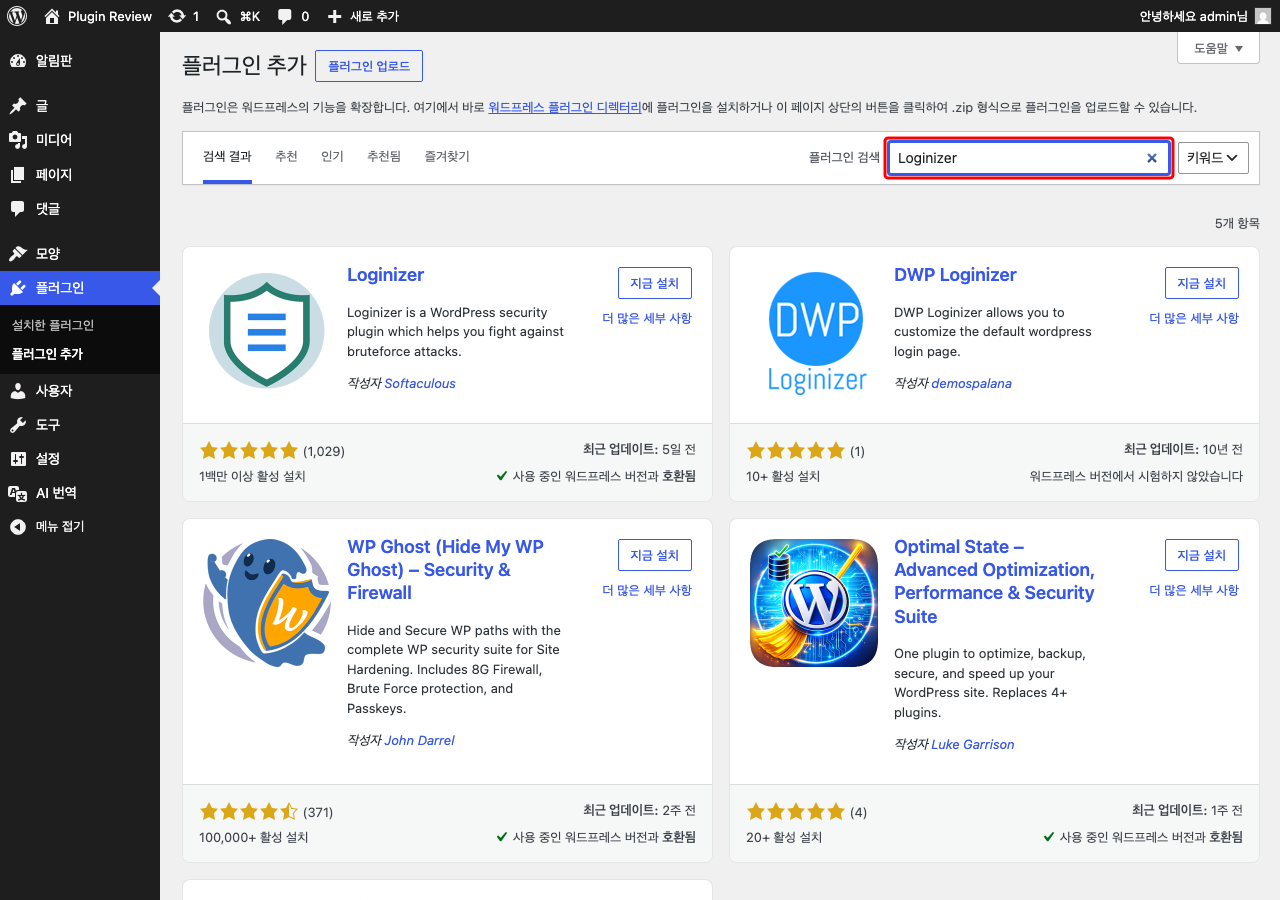Switch to the 즐겨찾기 tab

[447, 157]
